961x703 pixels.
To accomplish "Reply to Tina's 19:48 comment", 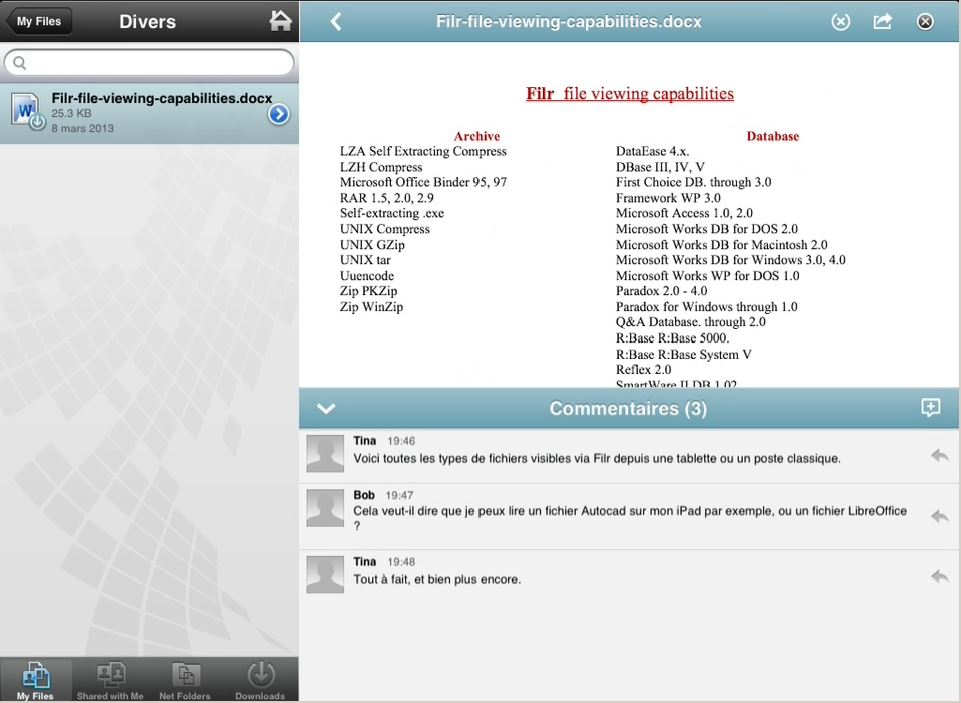I will [940, 576].
